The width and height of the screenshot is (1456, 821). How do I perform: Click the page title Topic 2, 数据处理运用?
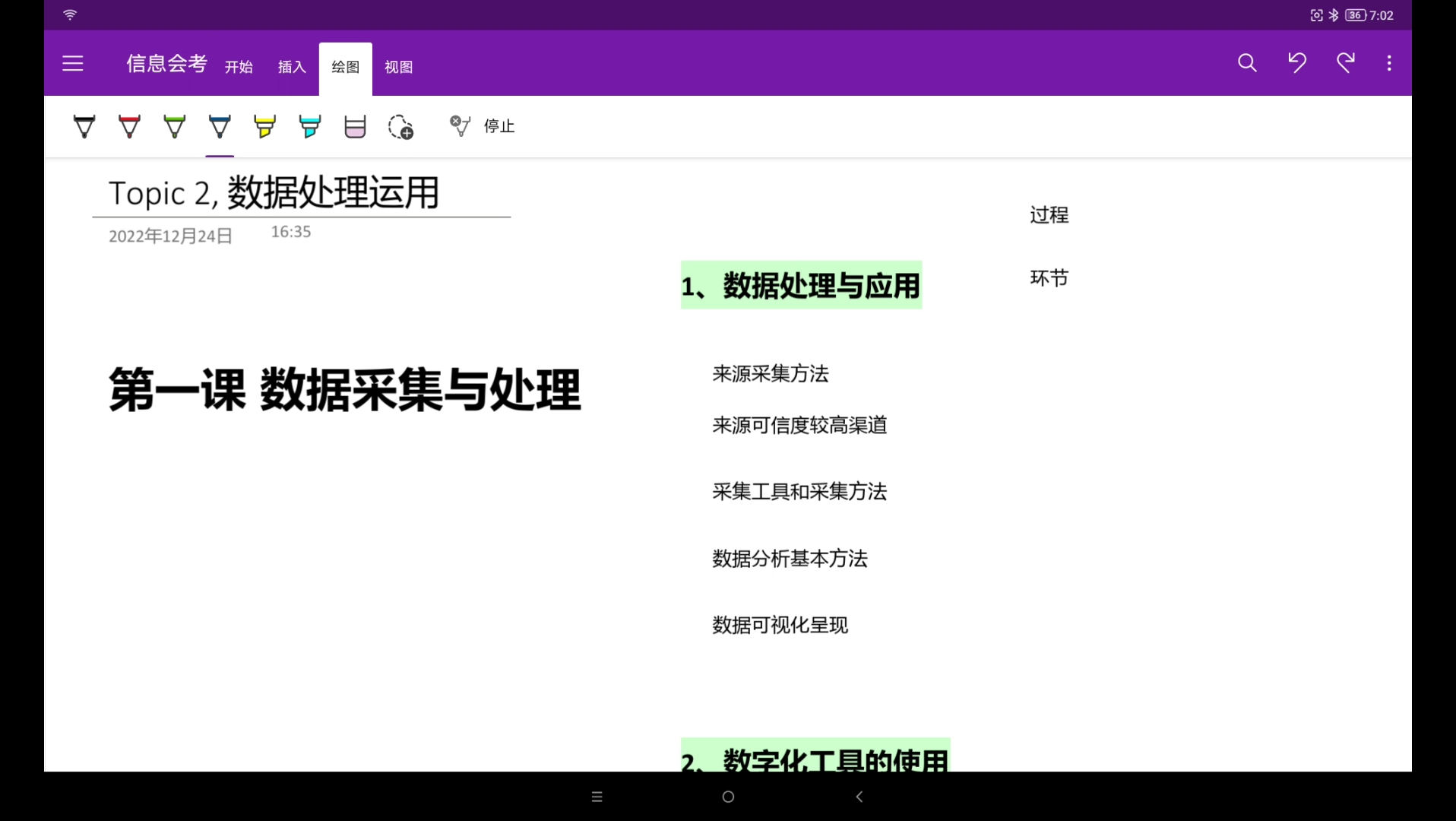coord(274,193)
